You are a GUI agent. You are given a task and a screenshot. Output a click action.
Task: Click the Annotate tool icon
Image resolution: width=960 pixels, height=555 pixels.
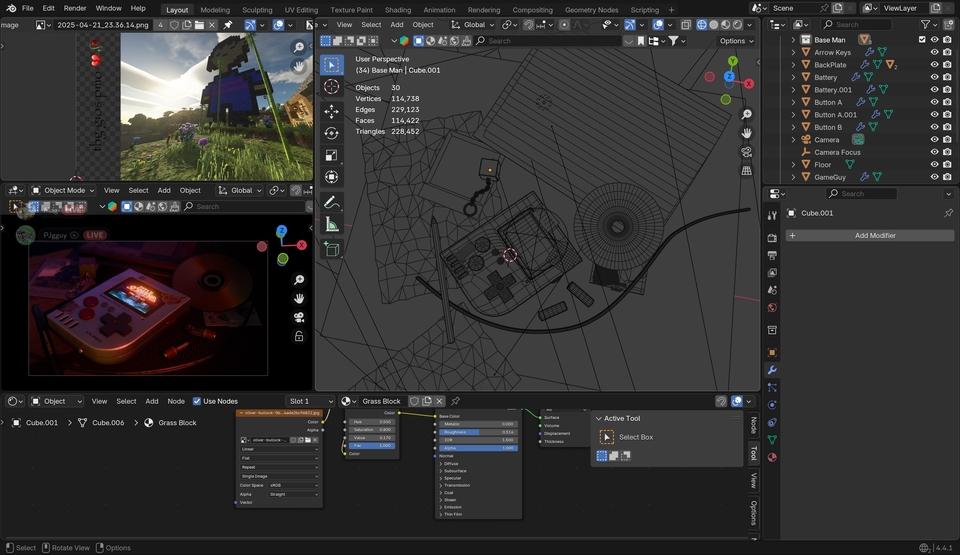[331, 201]
